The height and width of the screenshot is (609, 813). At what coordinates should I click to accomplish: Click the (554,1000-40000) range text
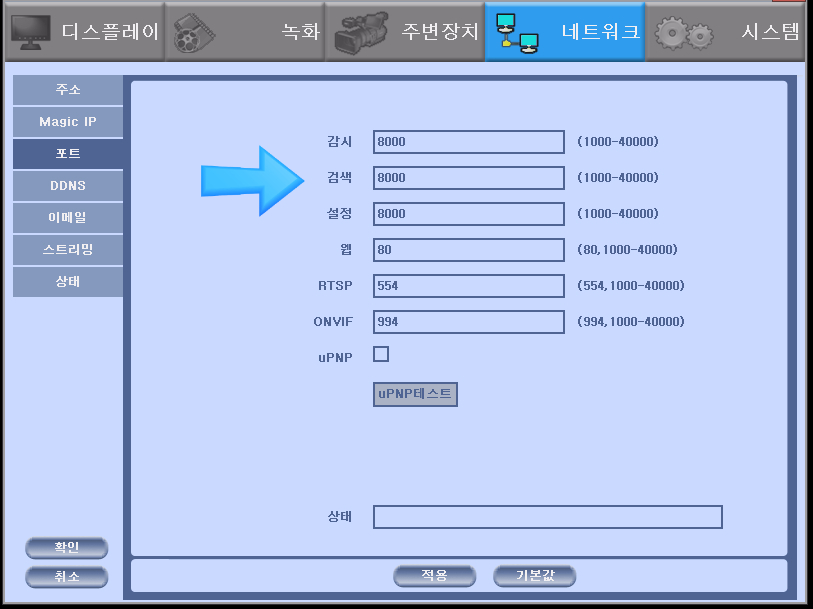click(x=631, y=286)
